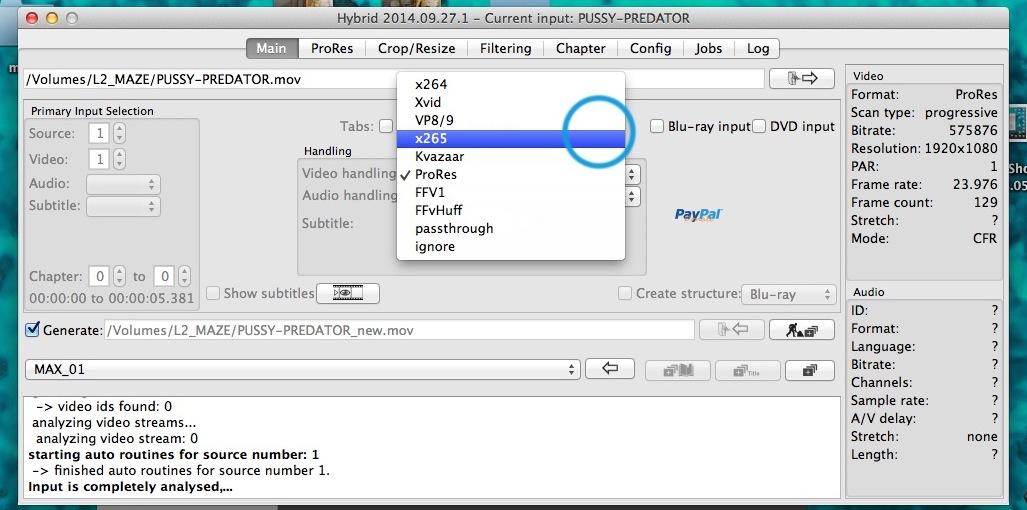
Task: Open the MAX_01 profile dropdown
Action: pyautogui.click(x=303, y=369)
